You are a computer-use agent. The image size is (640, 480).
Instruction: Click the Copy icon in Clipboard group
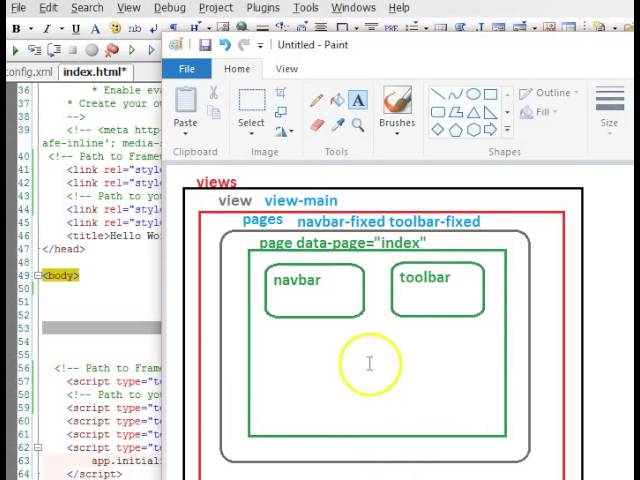tap(213, 112)
